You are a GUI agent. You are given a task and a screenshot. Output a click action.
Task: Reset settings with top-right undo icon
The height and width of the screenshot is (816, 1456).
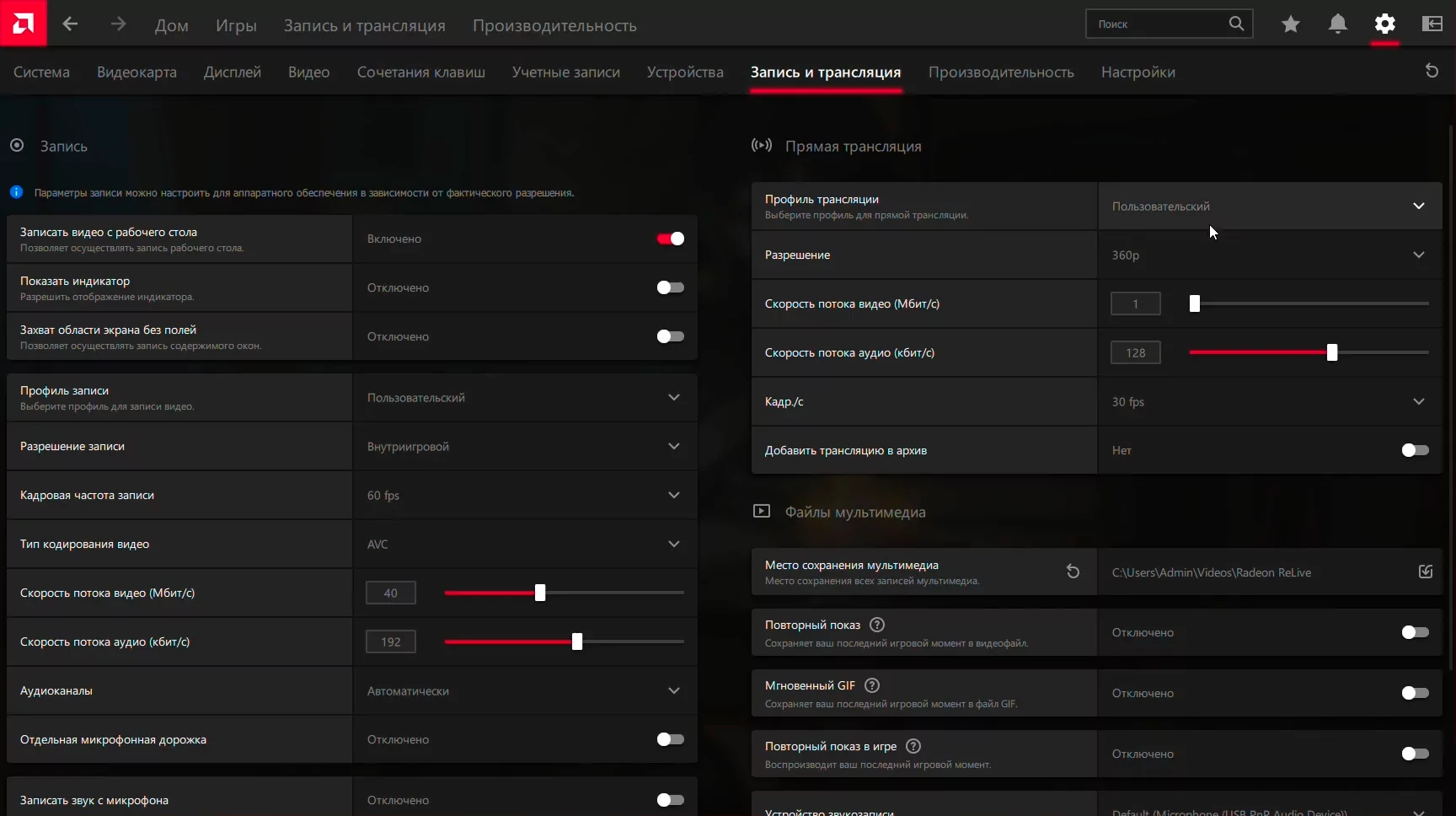coord(1432,71)
